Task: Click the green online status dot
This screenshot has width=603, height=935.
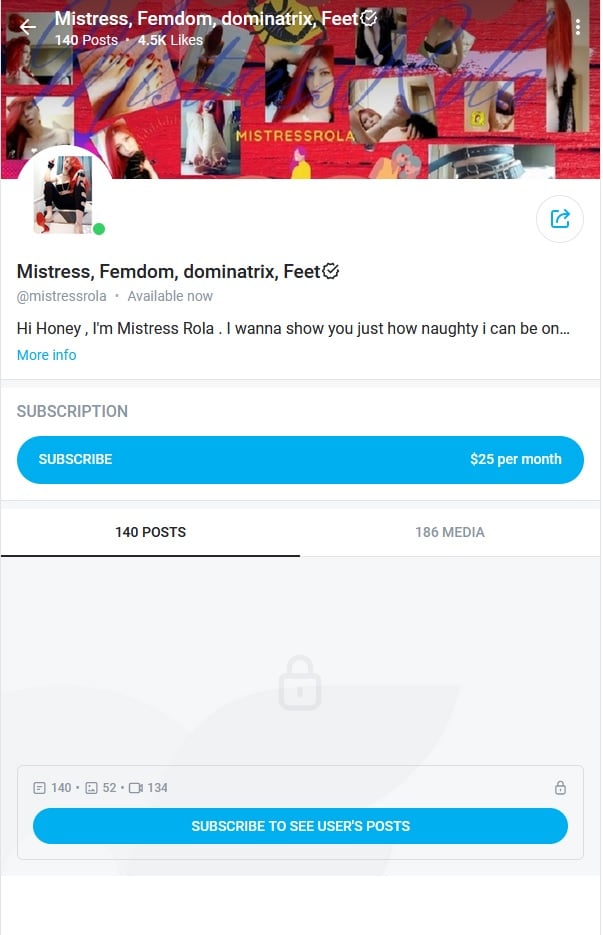Action: tap(99, 229)
